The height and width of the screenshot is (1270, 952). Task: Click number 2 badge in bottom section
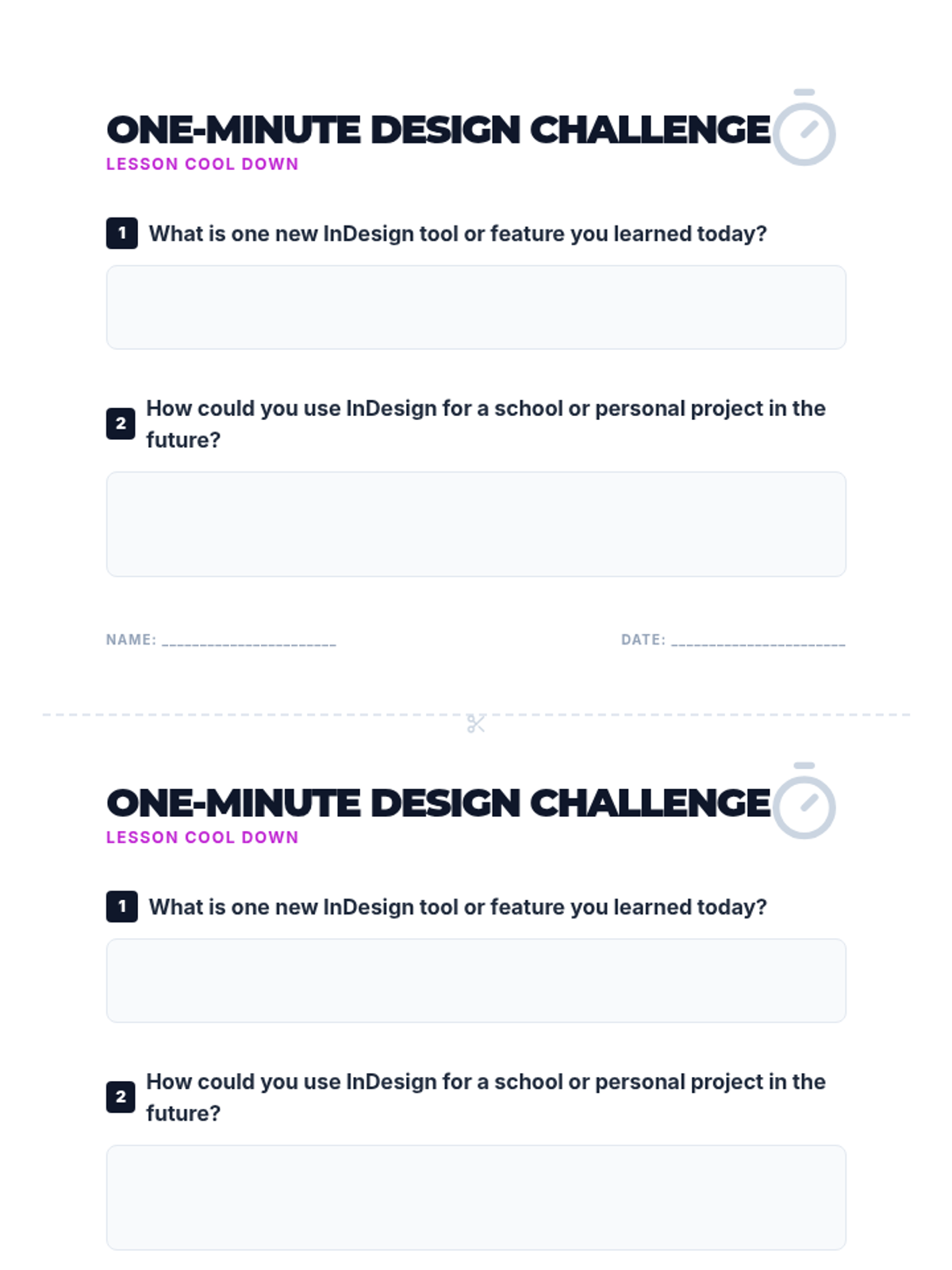tap(121, 1097)
